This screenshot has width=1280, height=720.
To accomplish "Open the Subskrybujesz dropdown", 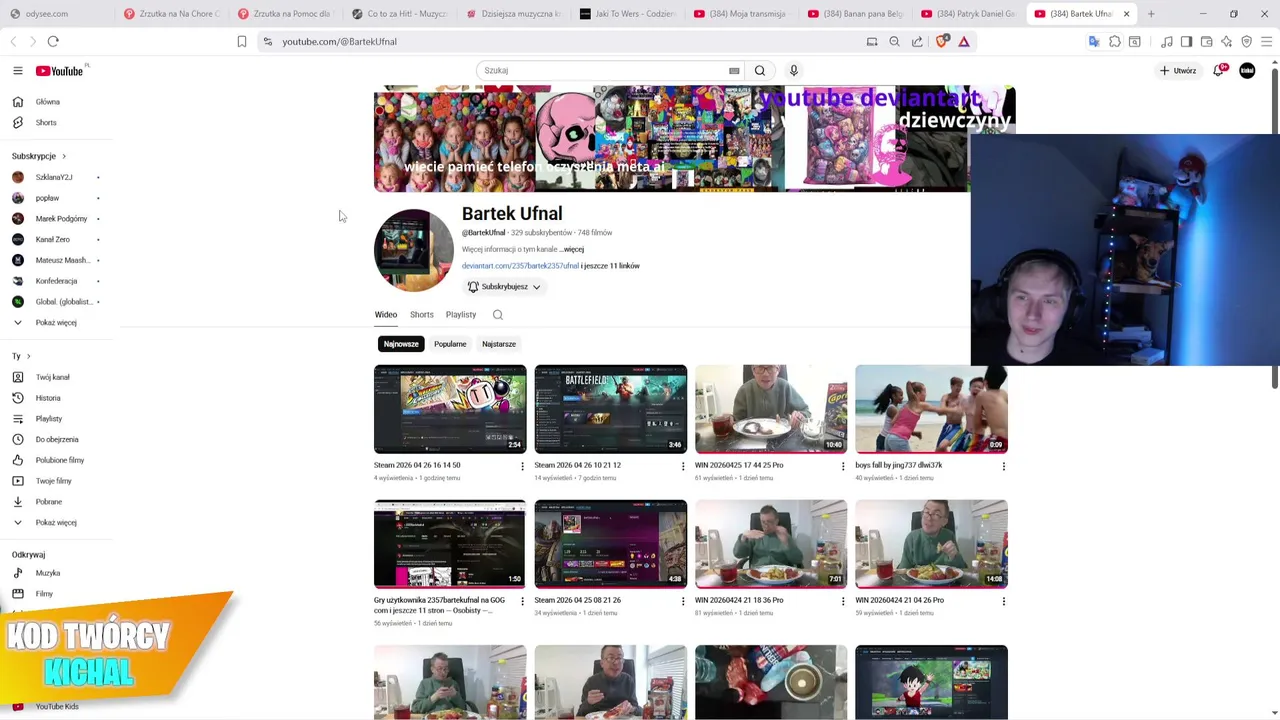I will pos(505,287).
